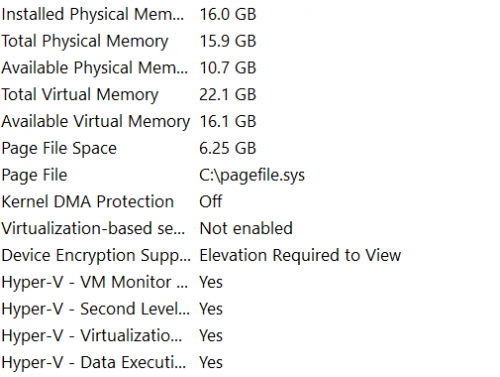The width and height of the screenshot is (500, 377).
Task: Click the Not enabled value
Action: click(x=246, y=229)
